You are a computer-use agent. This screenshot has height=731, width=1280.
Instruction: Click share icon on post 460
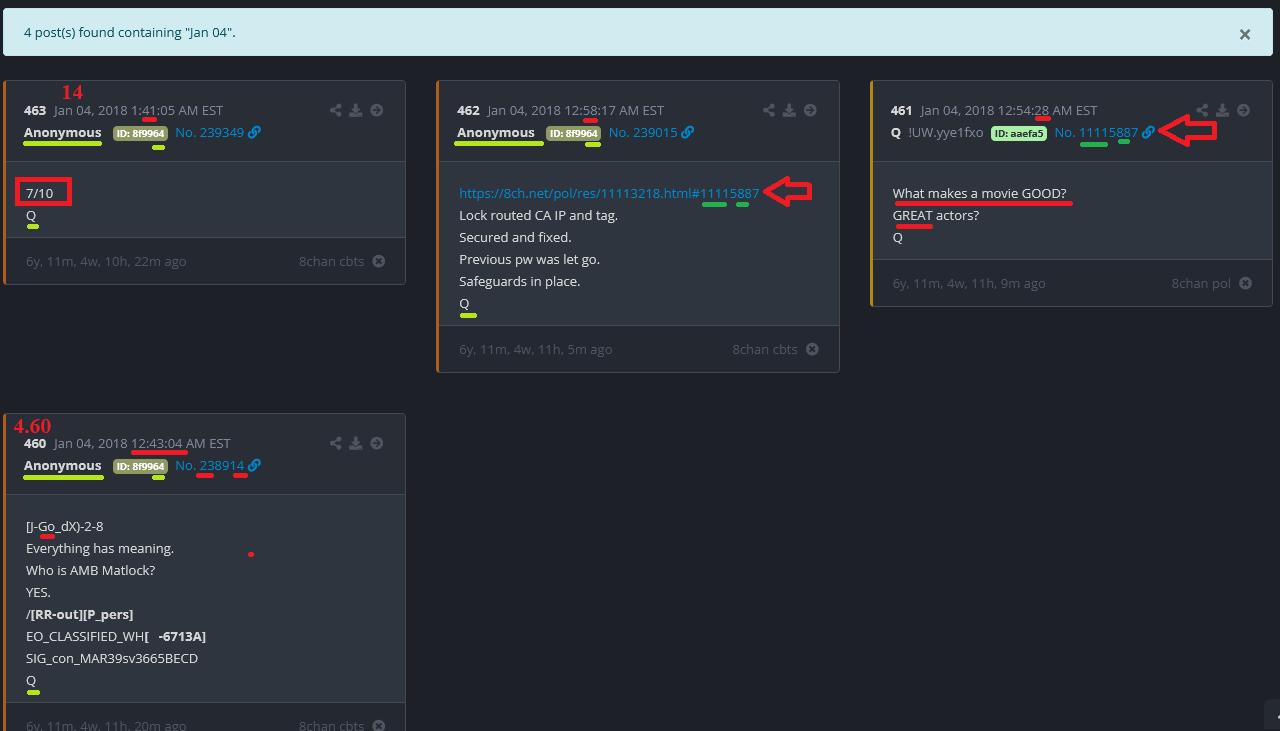click(335, 444)
